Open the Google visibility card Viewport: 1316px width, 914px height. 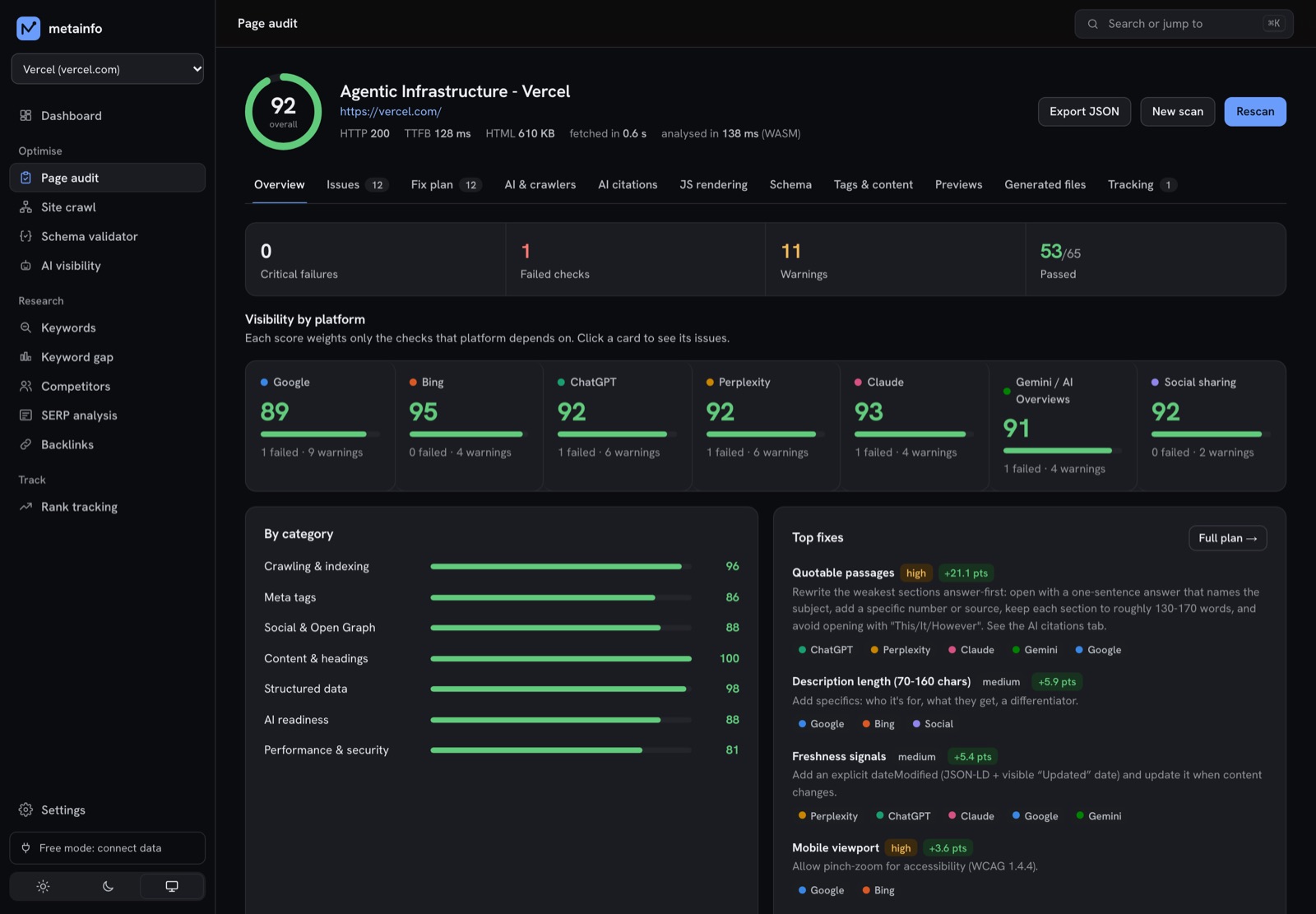(x=320, y=425)
